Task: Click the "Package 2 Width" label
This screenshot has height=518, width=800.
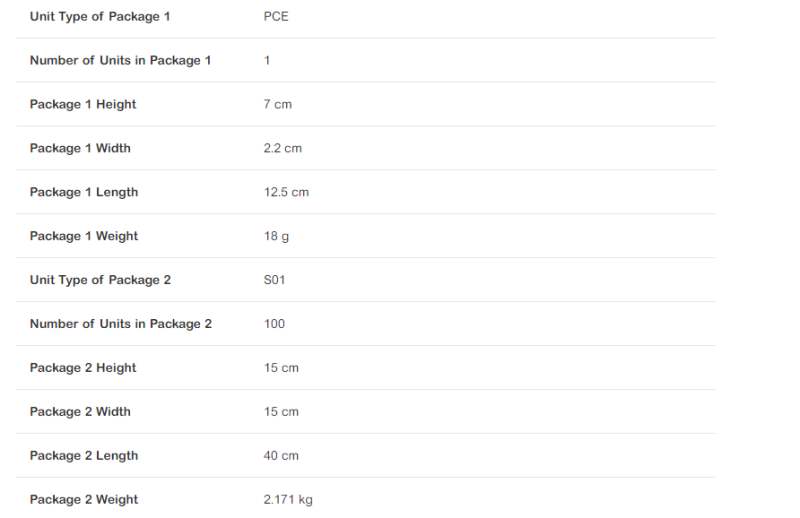Action: [80, 412]
